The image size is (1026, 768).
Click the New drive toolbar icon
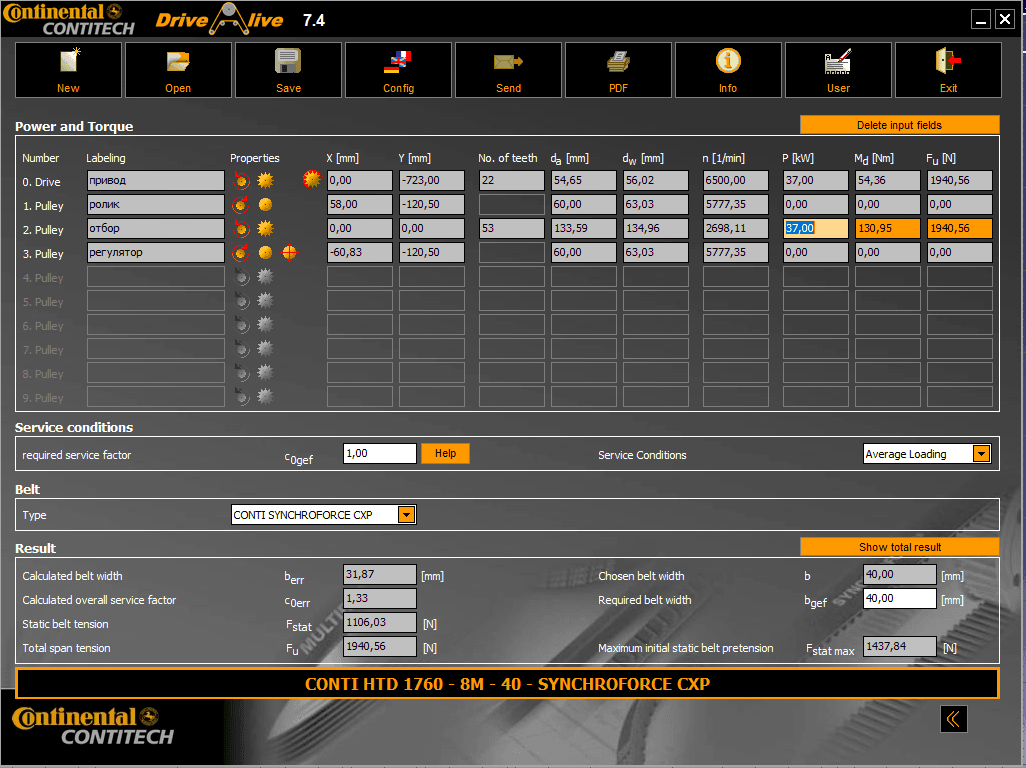pos(68,69)
